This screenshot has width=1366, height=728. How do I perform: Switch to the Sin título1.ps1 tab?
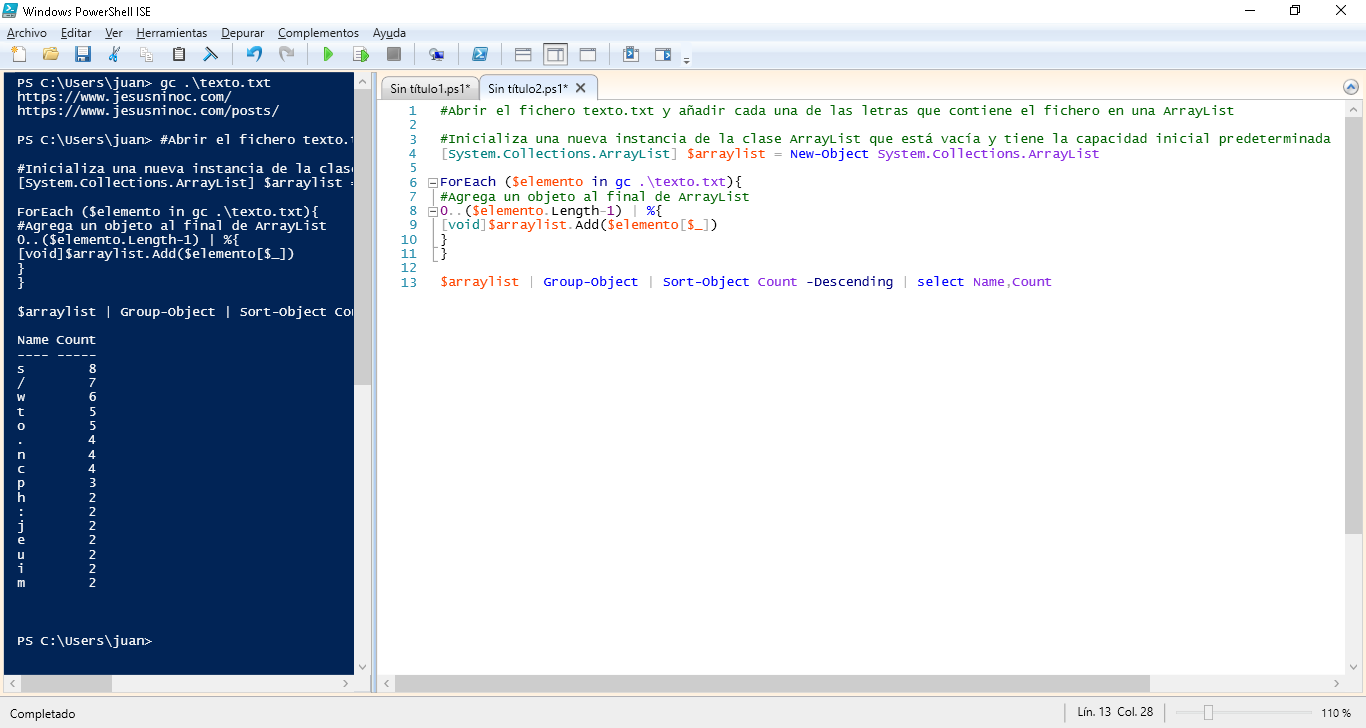[x=430, y=88]
